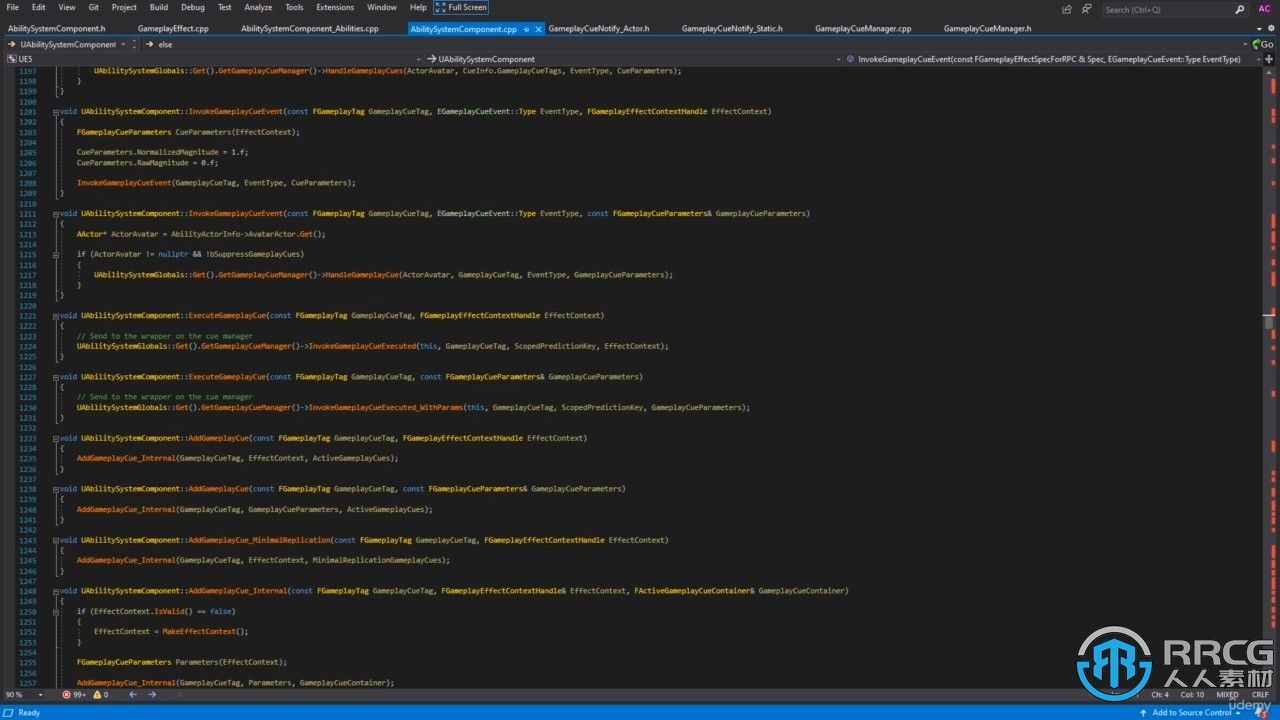Open the Project menu
1280x720 pixels.
tap(124, 7)
